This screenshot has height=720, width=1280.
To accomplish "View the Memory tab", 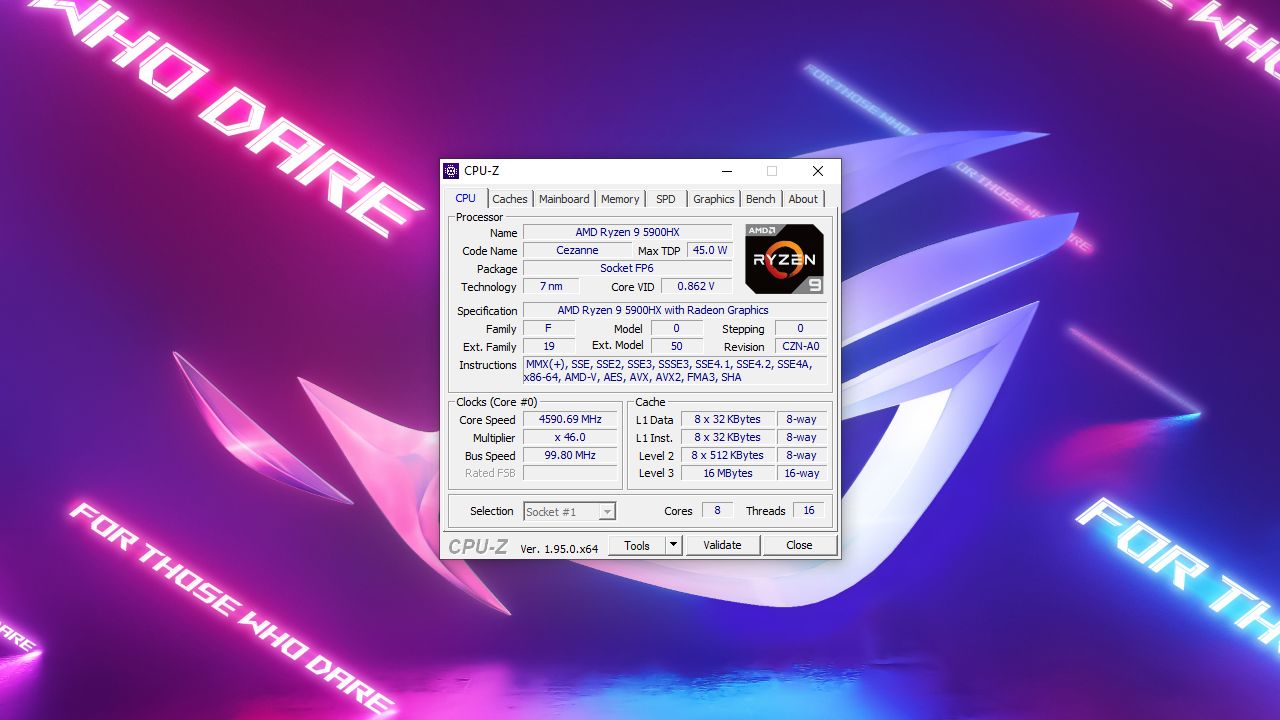I will 620,199.
